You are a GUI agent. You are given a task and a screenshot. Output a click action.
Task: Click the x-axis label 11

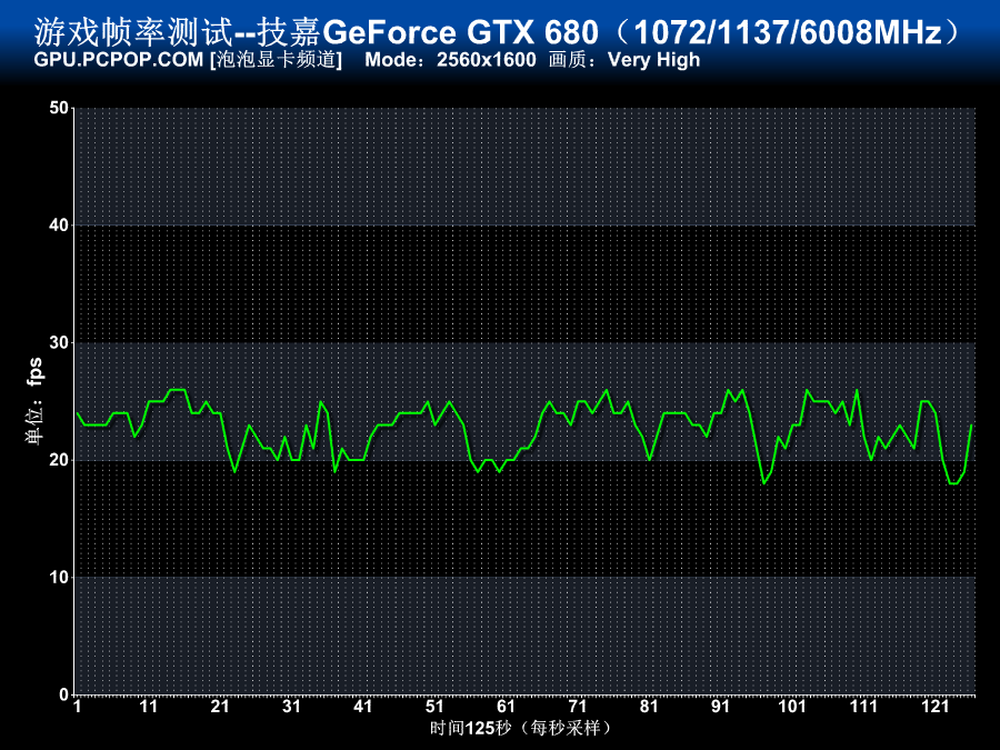pos(149,707)
